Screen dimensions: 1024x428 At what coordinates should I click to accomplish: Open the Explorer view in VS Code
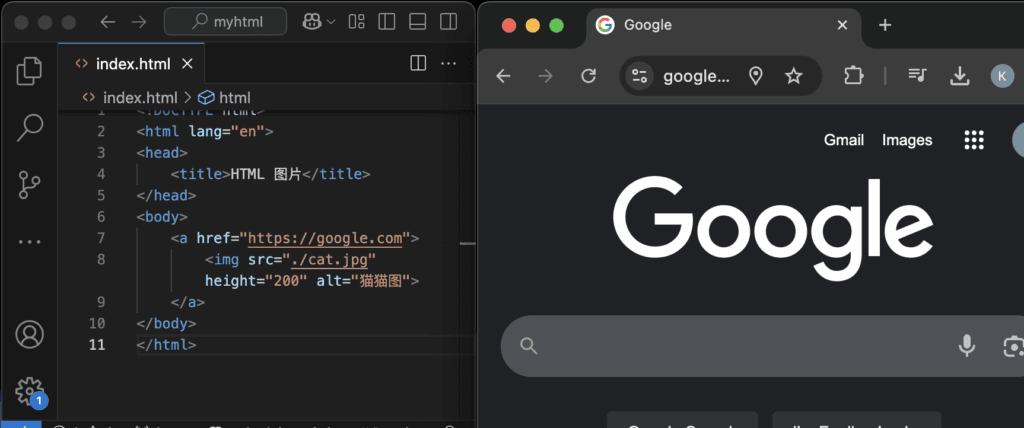29,71
